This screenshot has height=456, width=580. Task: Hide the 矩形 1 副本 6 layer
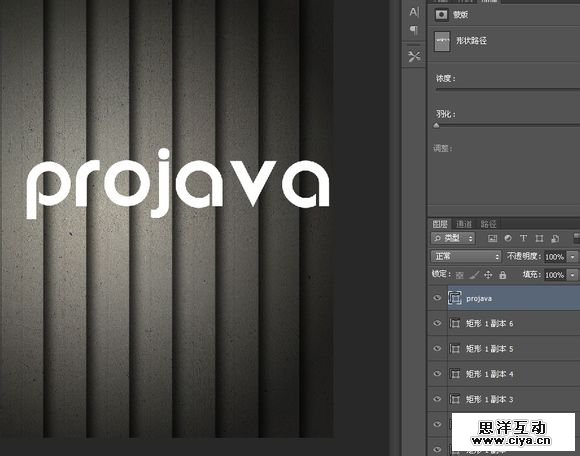tap(437, 323)
